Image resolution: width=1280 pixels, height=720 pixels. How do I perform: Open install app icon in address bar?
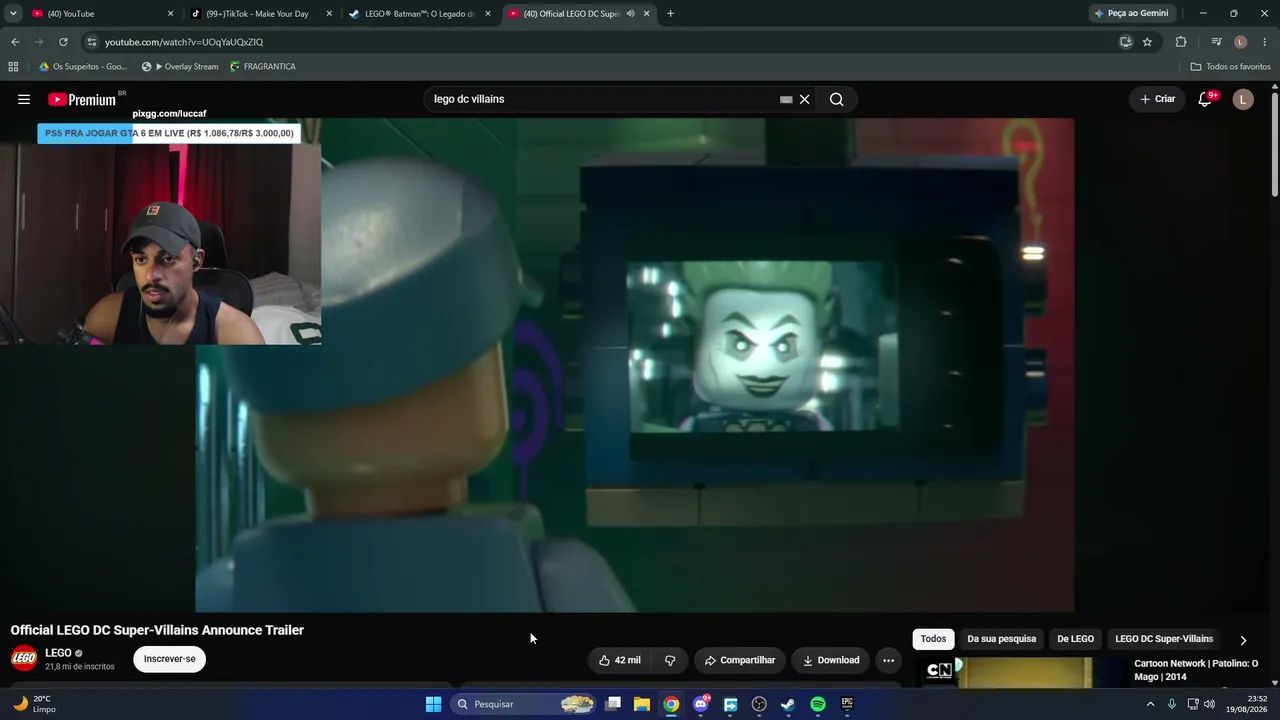pyautogui.click(x=1125, y=42)
